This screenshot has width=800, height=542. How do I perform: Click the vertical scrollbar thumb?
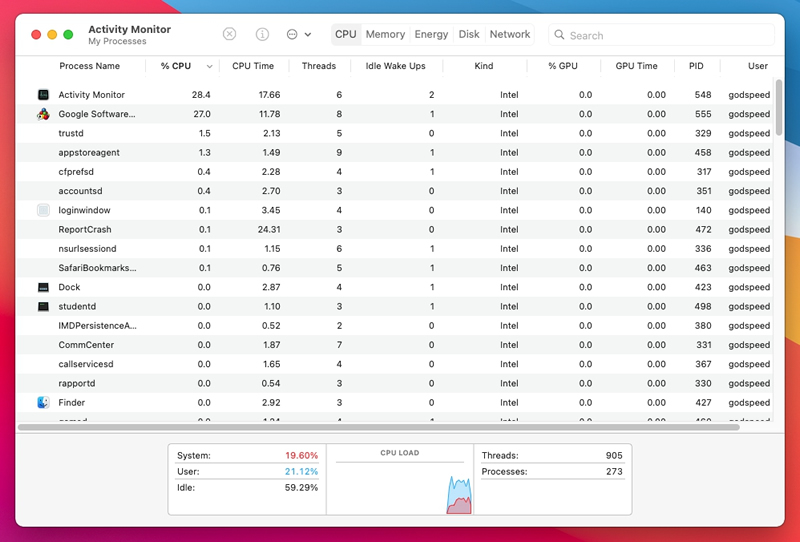click(779, 107)
